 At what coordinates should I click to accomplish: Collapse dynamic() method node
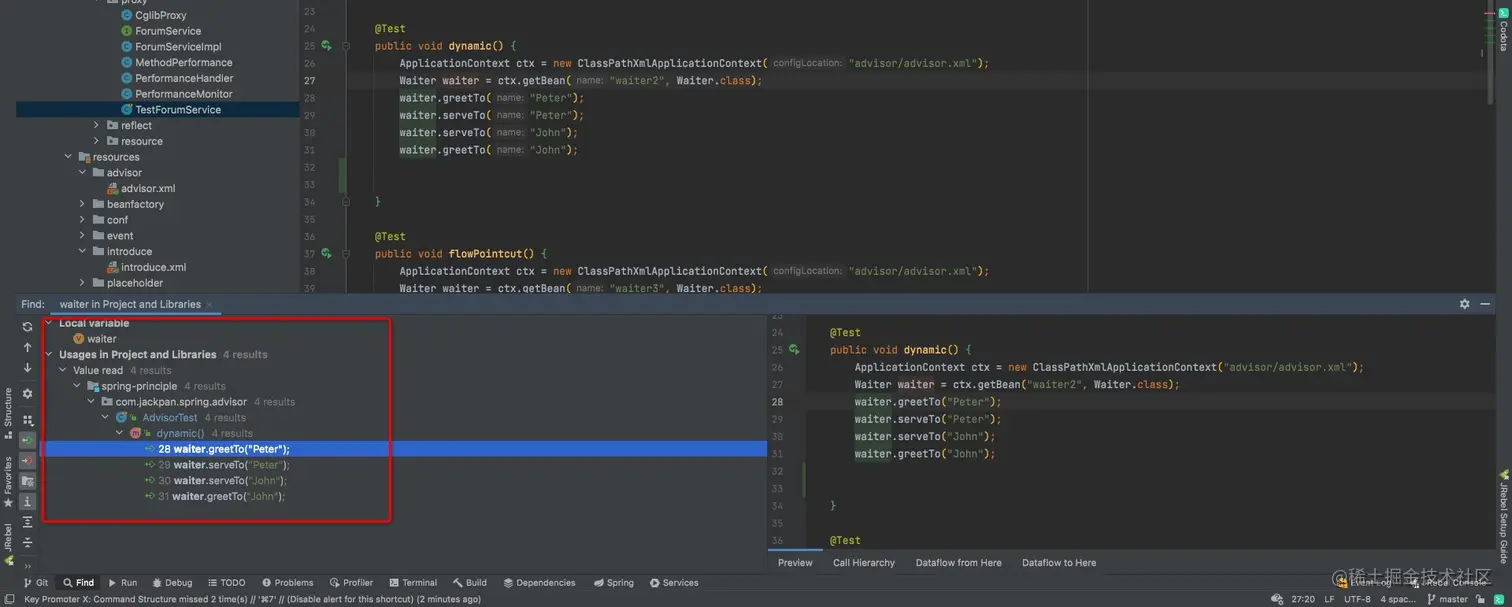pos(119,433)
